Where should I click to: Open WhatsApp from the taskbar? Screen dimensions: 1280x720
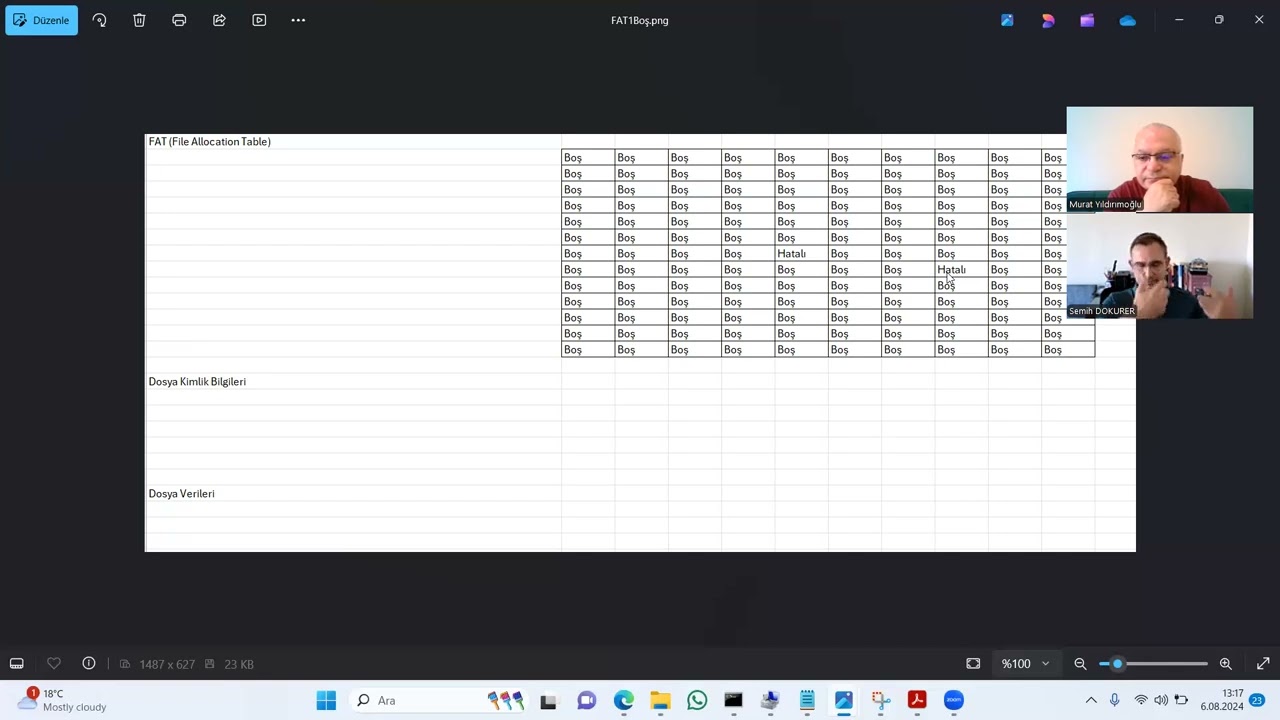tap(697, 700)
